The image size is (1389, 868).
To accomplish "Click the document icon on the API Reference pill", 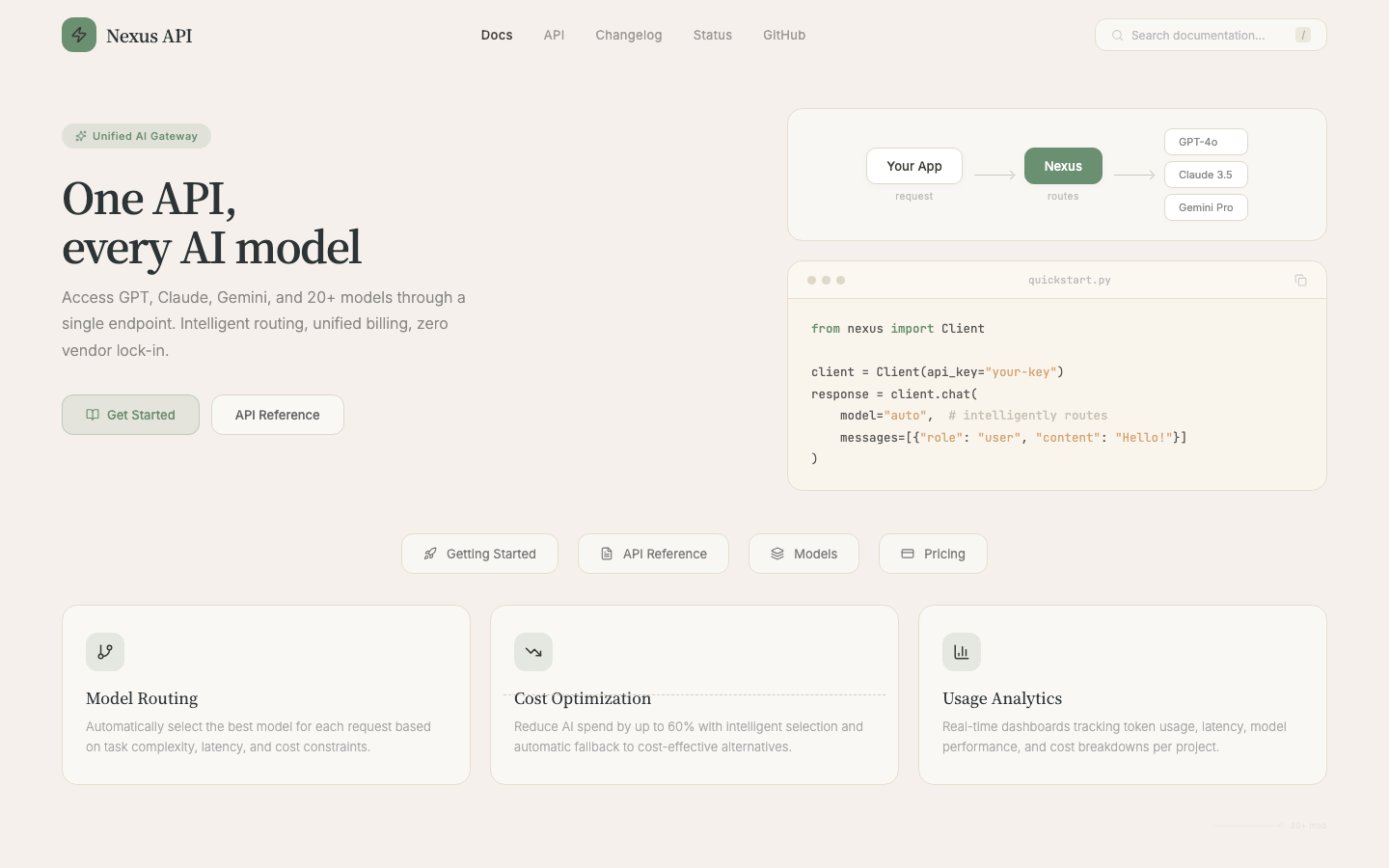I will (x=607, y=554).
